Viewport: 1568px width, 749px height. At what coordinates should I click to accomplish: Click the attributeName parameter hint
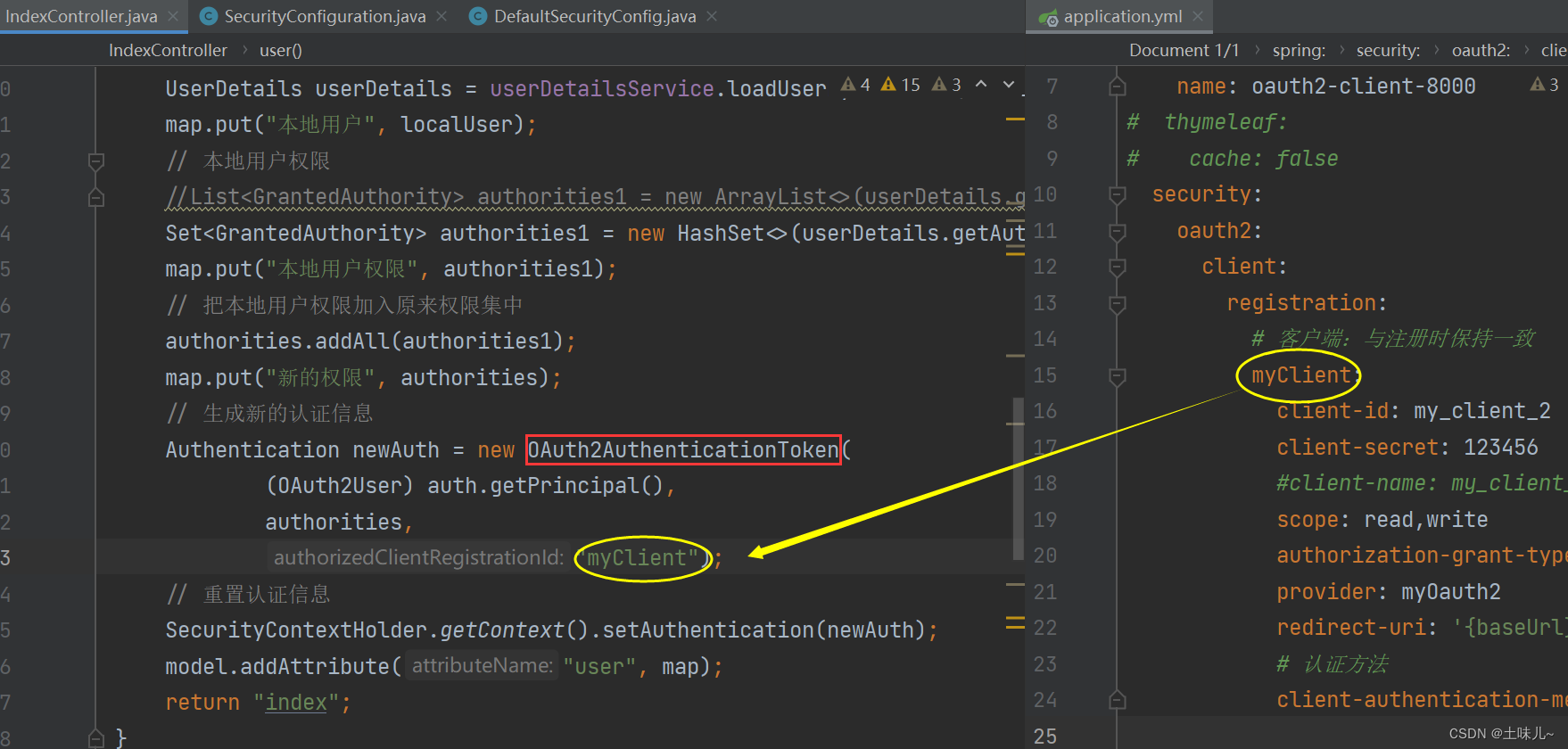click(x=482, y=666)
